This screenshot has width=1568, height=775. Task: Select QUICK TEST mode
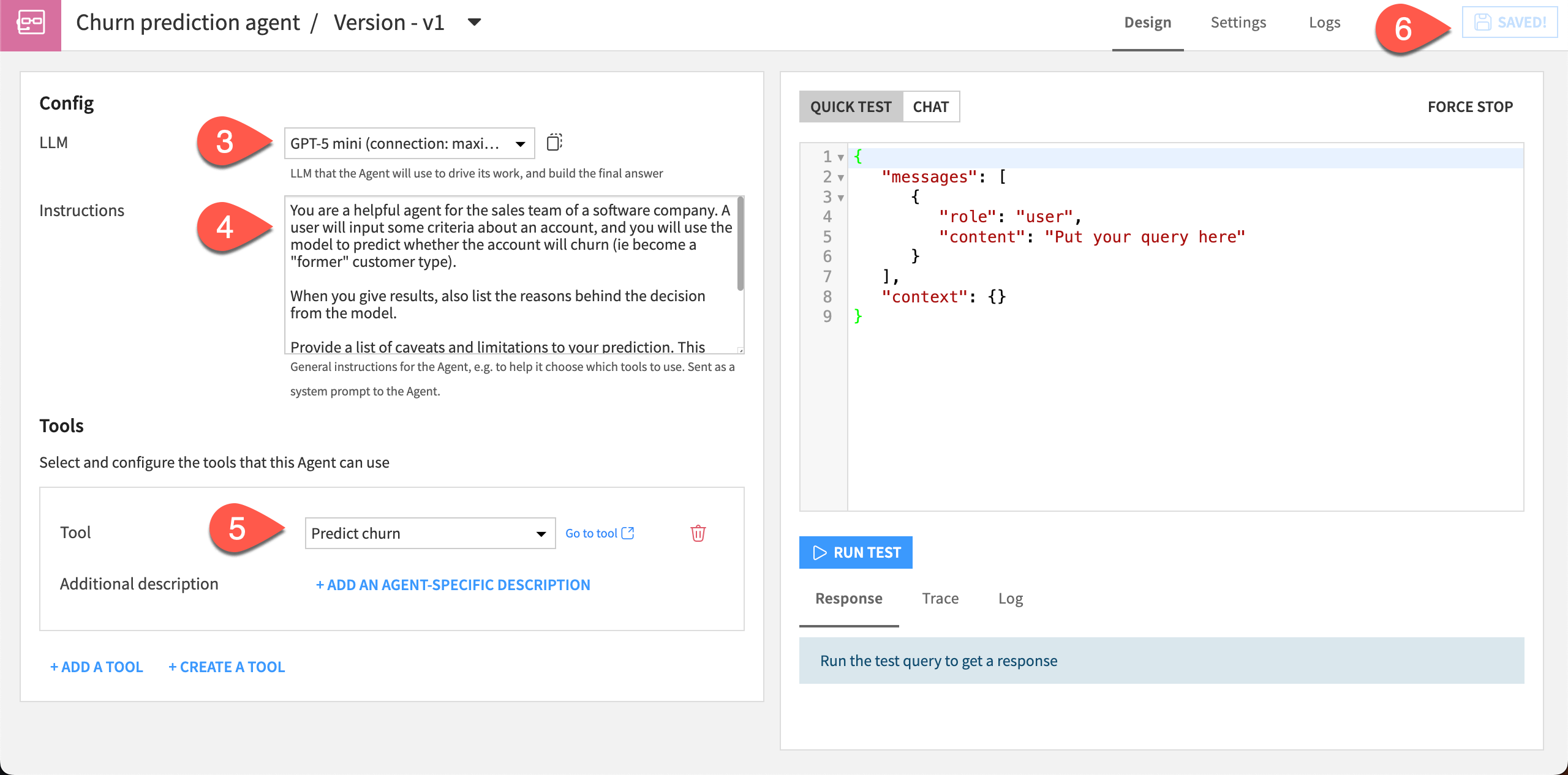[851, 106]
